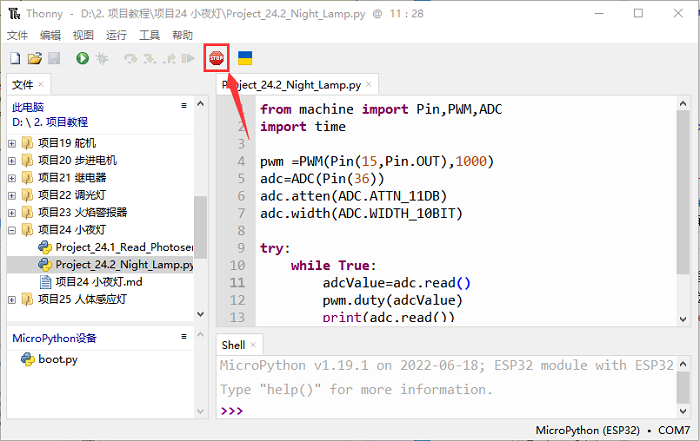Close the 文件 panel tab

(x=41, y=85)
